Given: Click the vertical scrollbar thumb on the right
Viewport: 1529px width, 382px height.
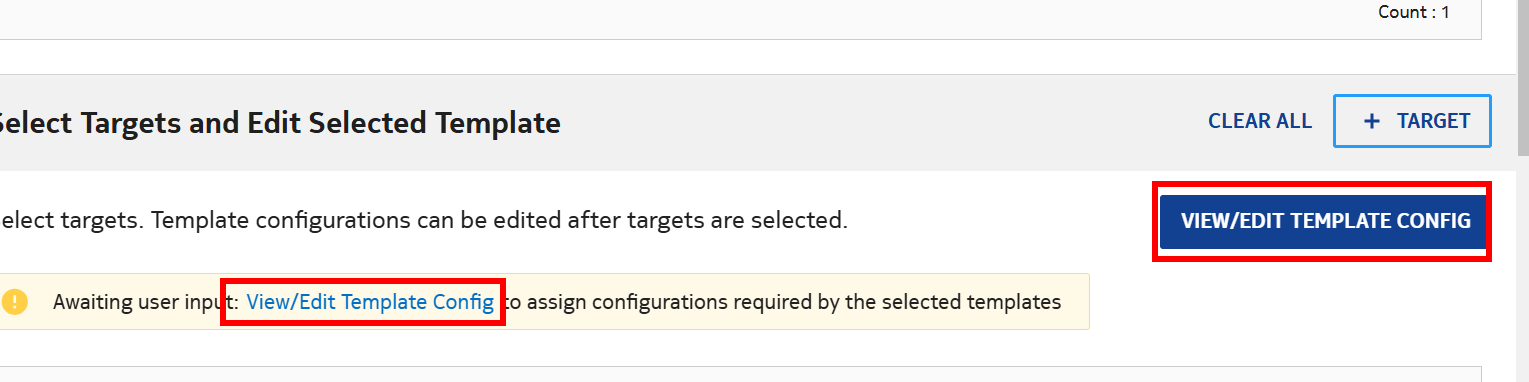Looking at the screenshot, I should 1523,78.
